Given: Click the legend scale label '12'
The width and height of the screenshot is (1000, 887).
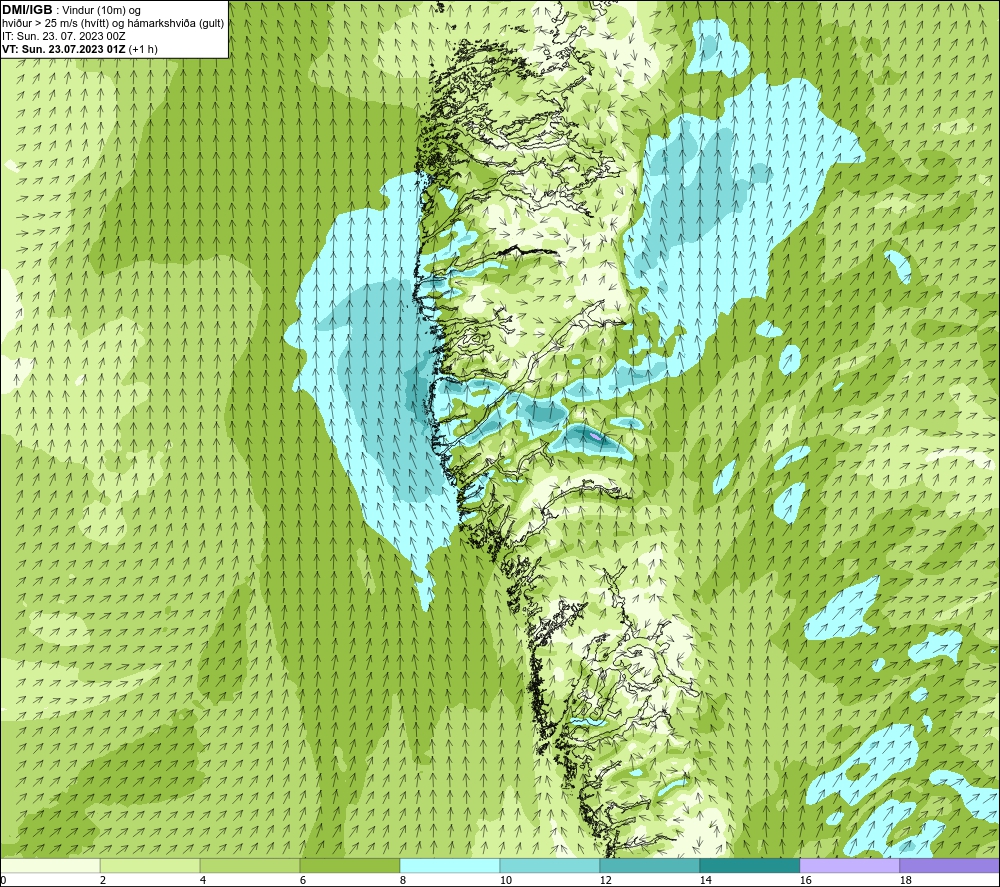Looking at the screenshot, I should (606, 880).
